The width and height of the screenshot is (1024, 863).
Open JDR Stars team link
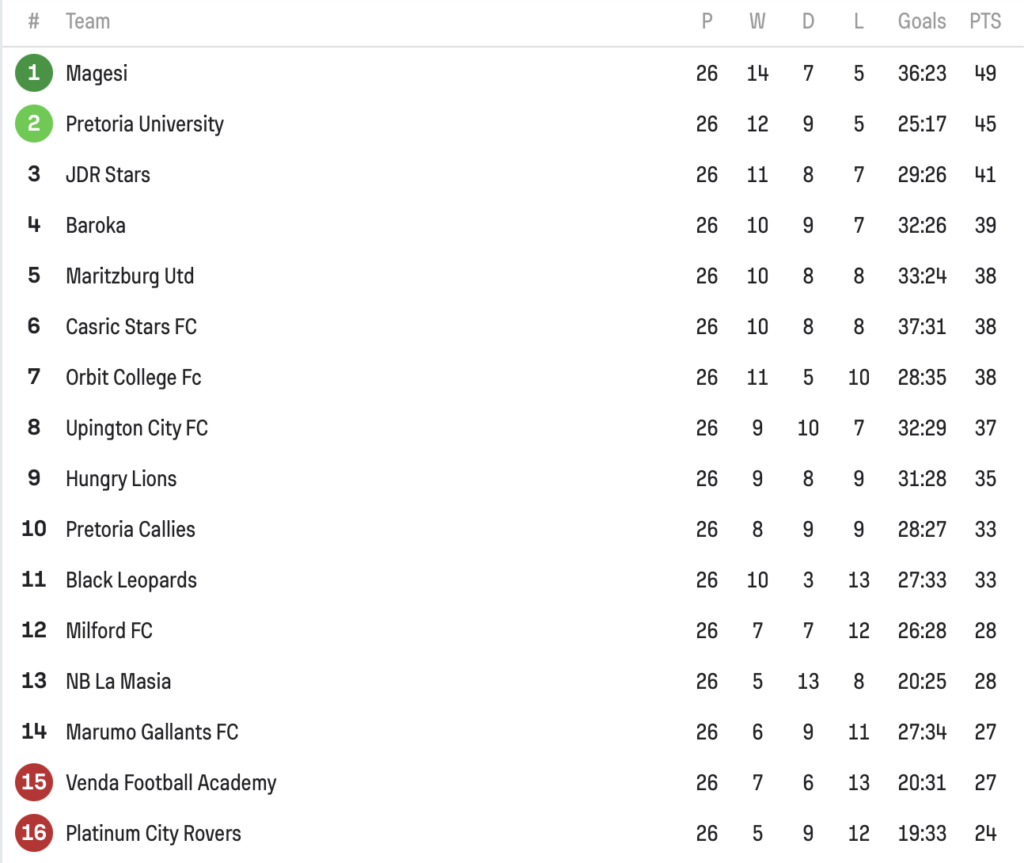pos(108,175)
